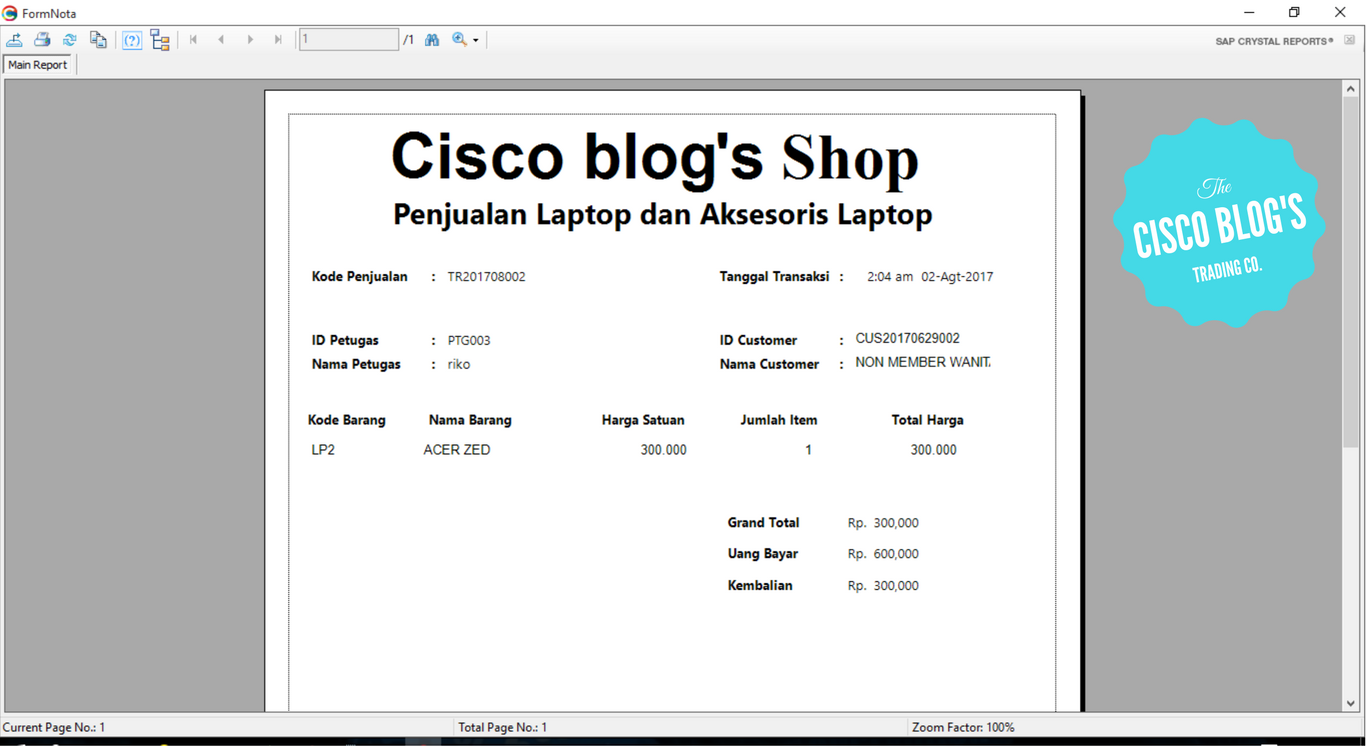Click transaction code TR201708002
This screenshot has width=1366, height=746.
tap(486, 277)
